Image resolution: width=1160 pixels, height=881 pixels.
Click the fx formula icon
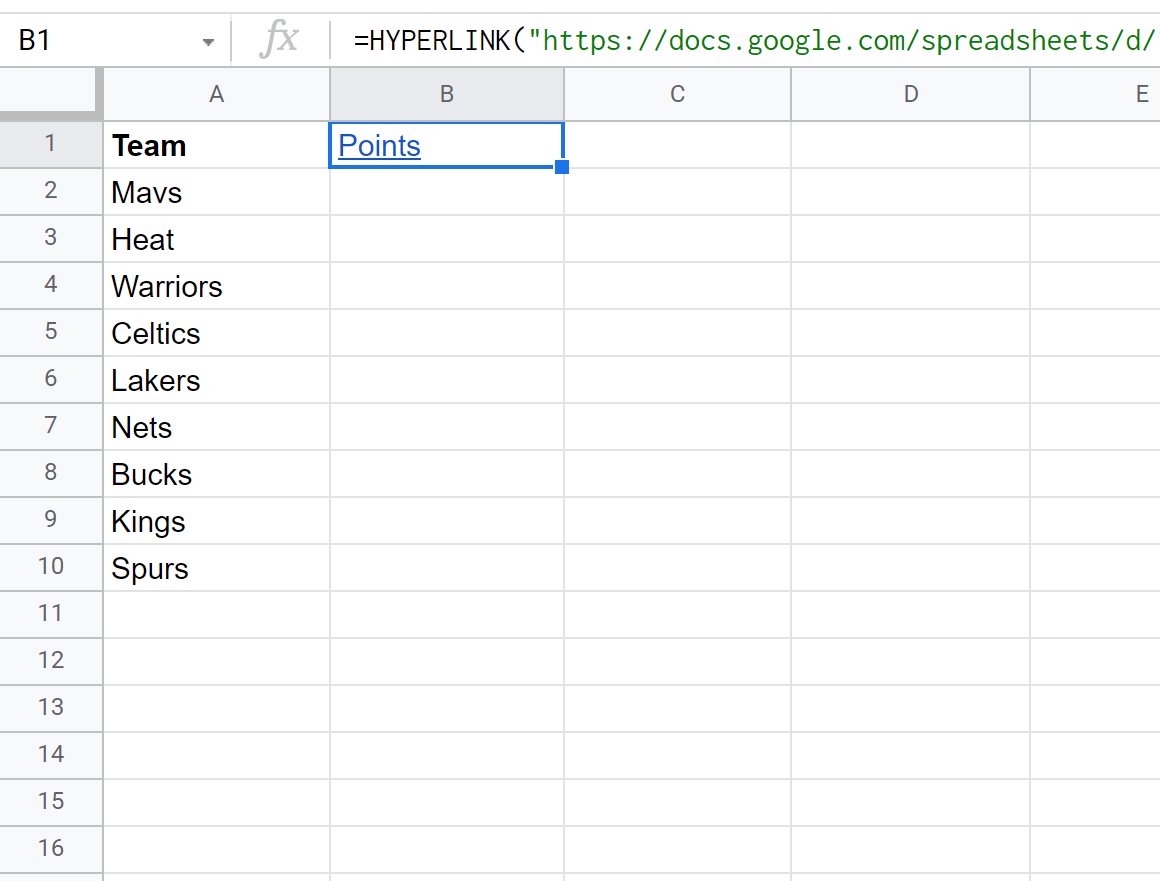[280, 41]
